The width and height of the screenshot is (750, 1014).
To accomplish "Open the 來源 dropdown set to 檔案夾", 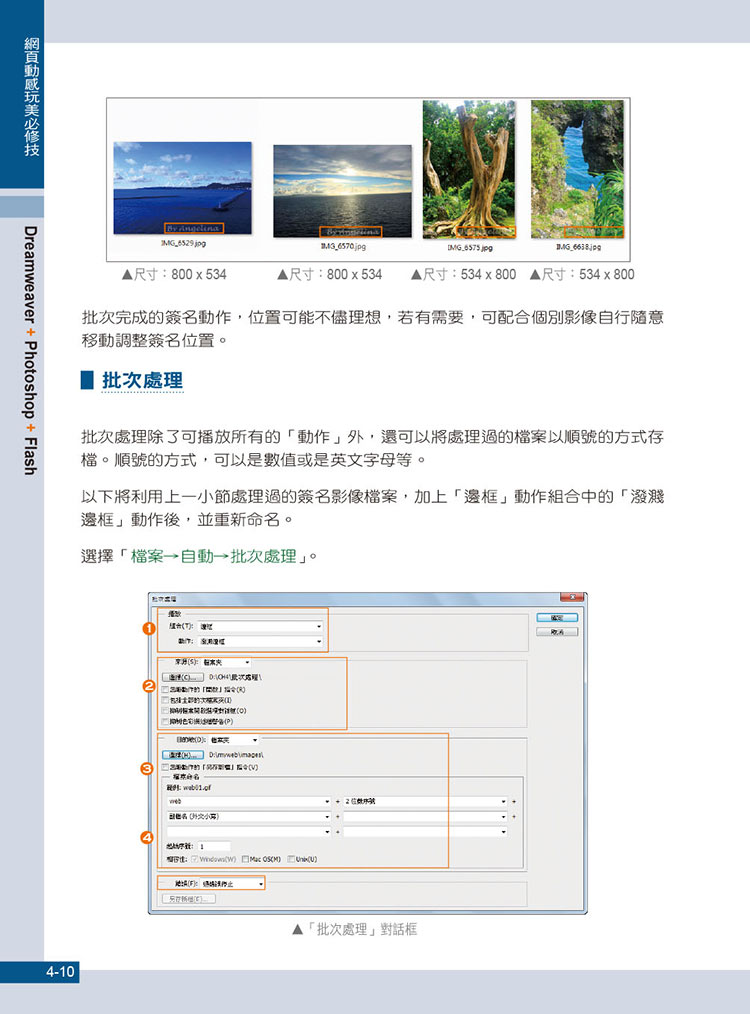I will pyautogui.click(x=226, y=662).
